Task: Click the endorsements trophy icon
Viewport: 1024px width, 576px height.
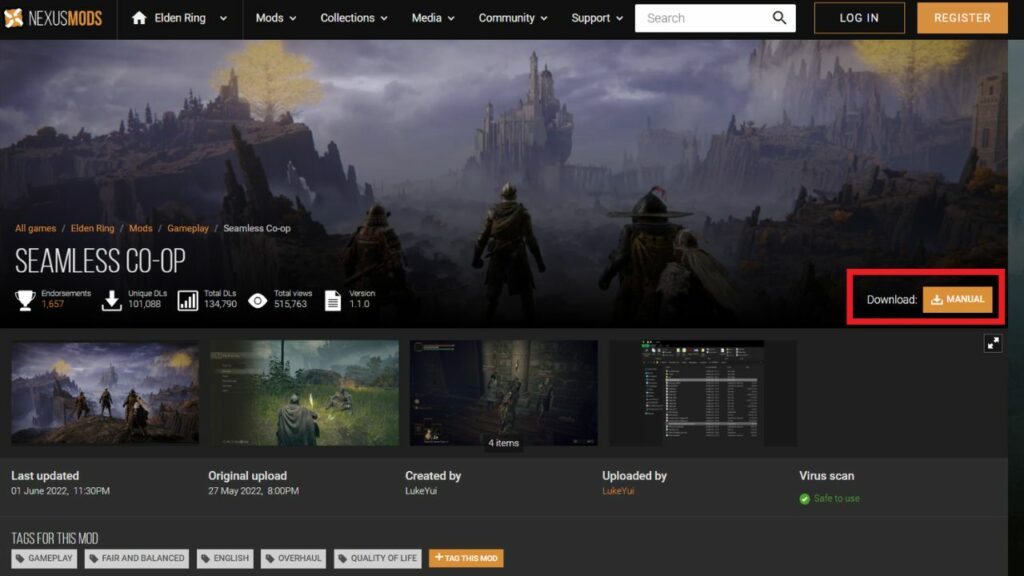Action: coord(25,299)
